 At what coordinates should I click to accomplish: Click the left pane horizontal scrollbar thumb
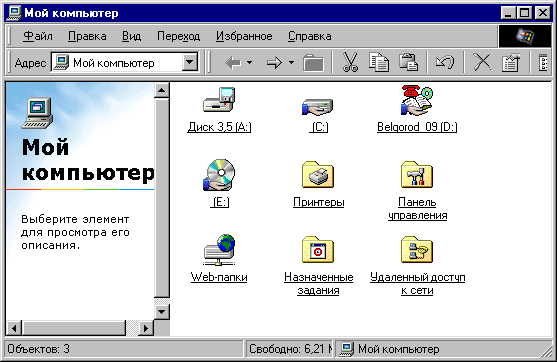click(x=74, y=328)
